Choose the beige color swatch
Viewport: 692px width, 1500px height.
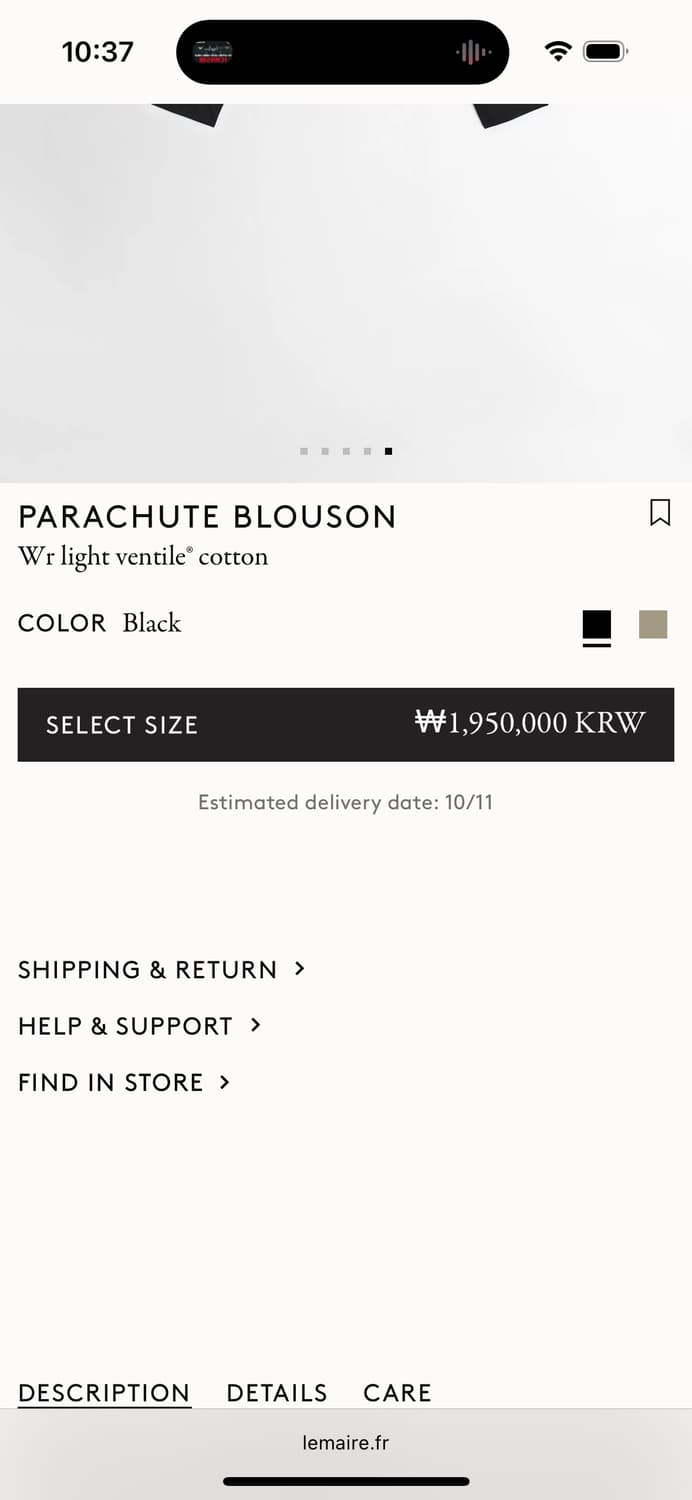[x=653, y=625]
